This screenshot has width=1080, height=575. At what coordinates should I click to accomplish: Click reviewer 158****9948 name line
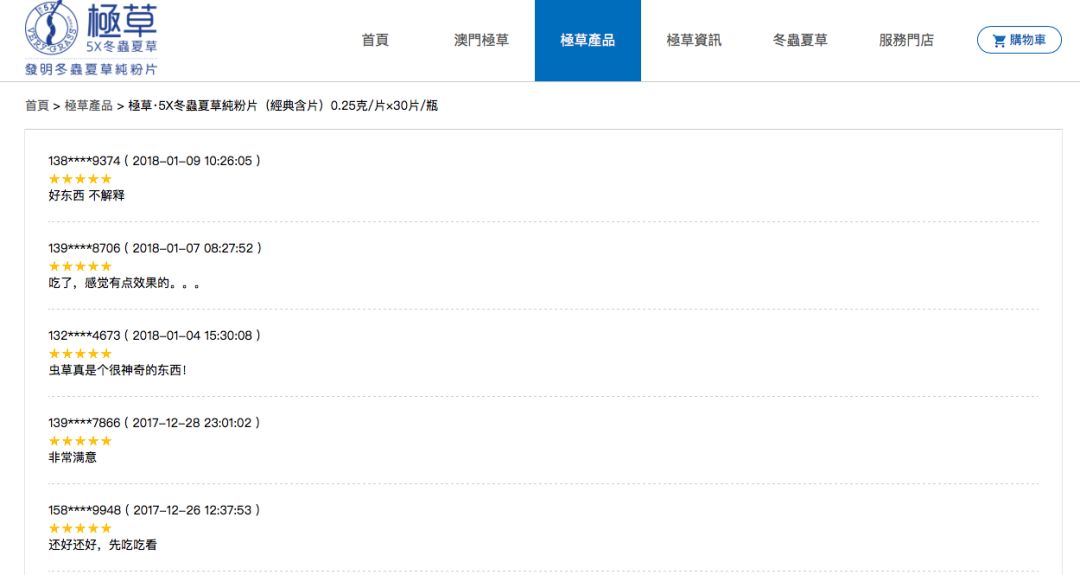pos(154,510)
